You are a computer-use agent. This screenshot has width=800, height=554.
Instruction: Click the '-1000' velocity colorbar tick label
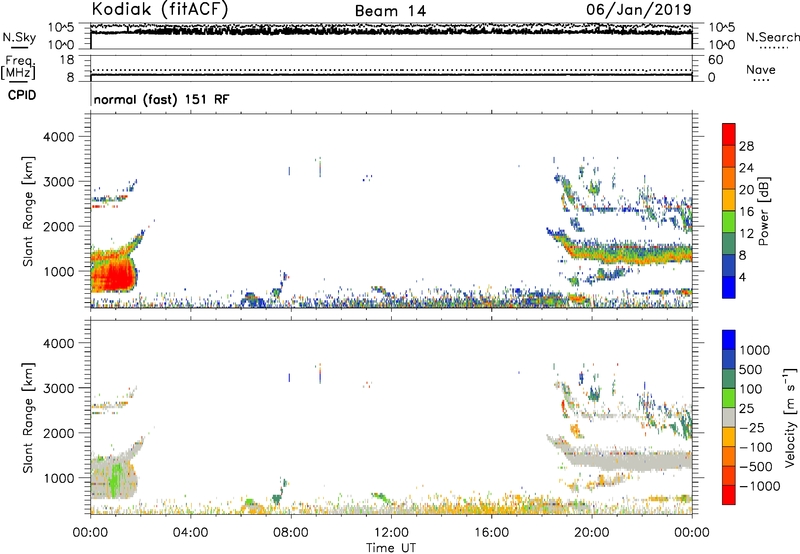click(x=759, y=486)
